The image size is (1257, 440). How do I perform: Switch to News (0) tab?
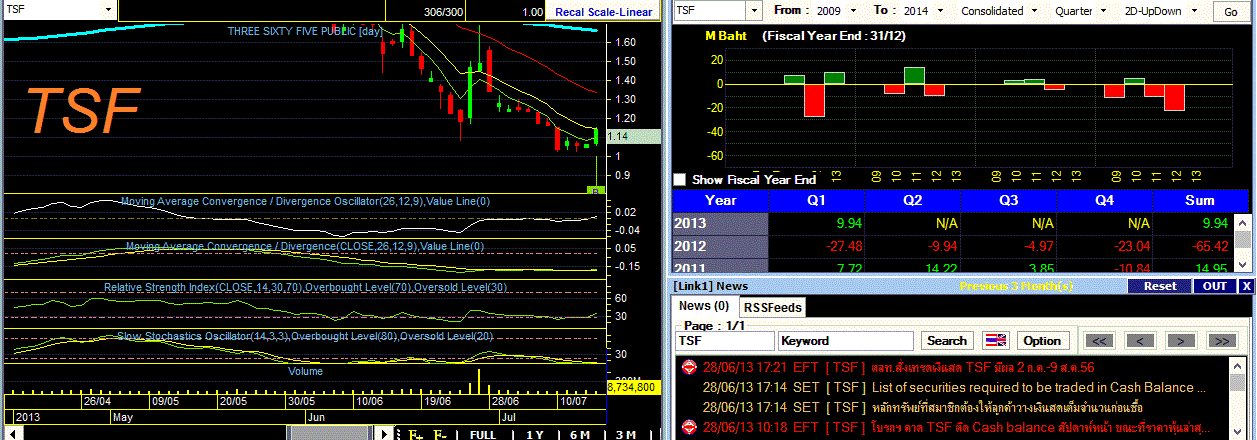click(x=705, y=306)
